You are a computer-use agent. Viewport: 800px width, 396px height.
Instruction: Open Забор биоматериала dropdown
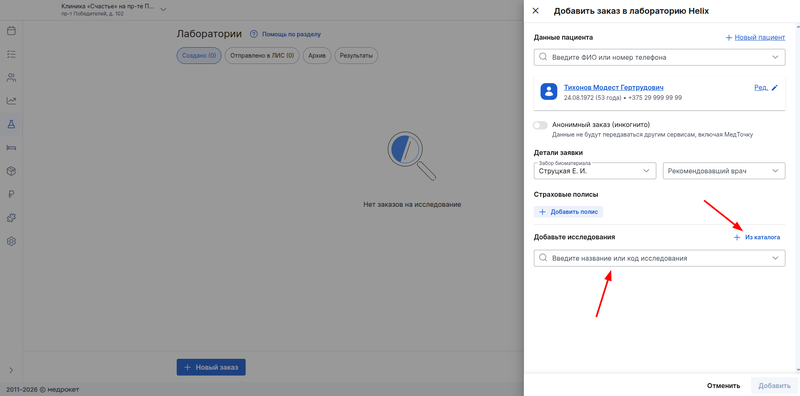coord(595,171)
